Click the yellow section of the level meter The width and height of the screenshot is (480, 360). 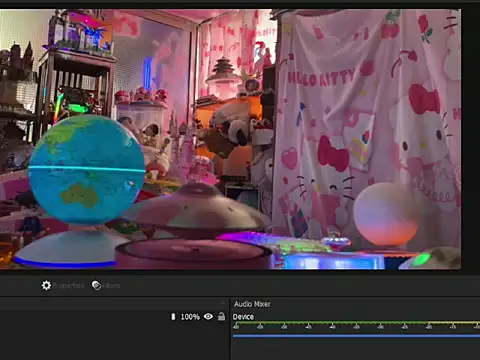[457, 323]
